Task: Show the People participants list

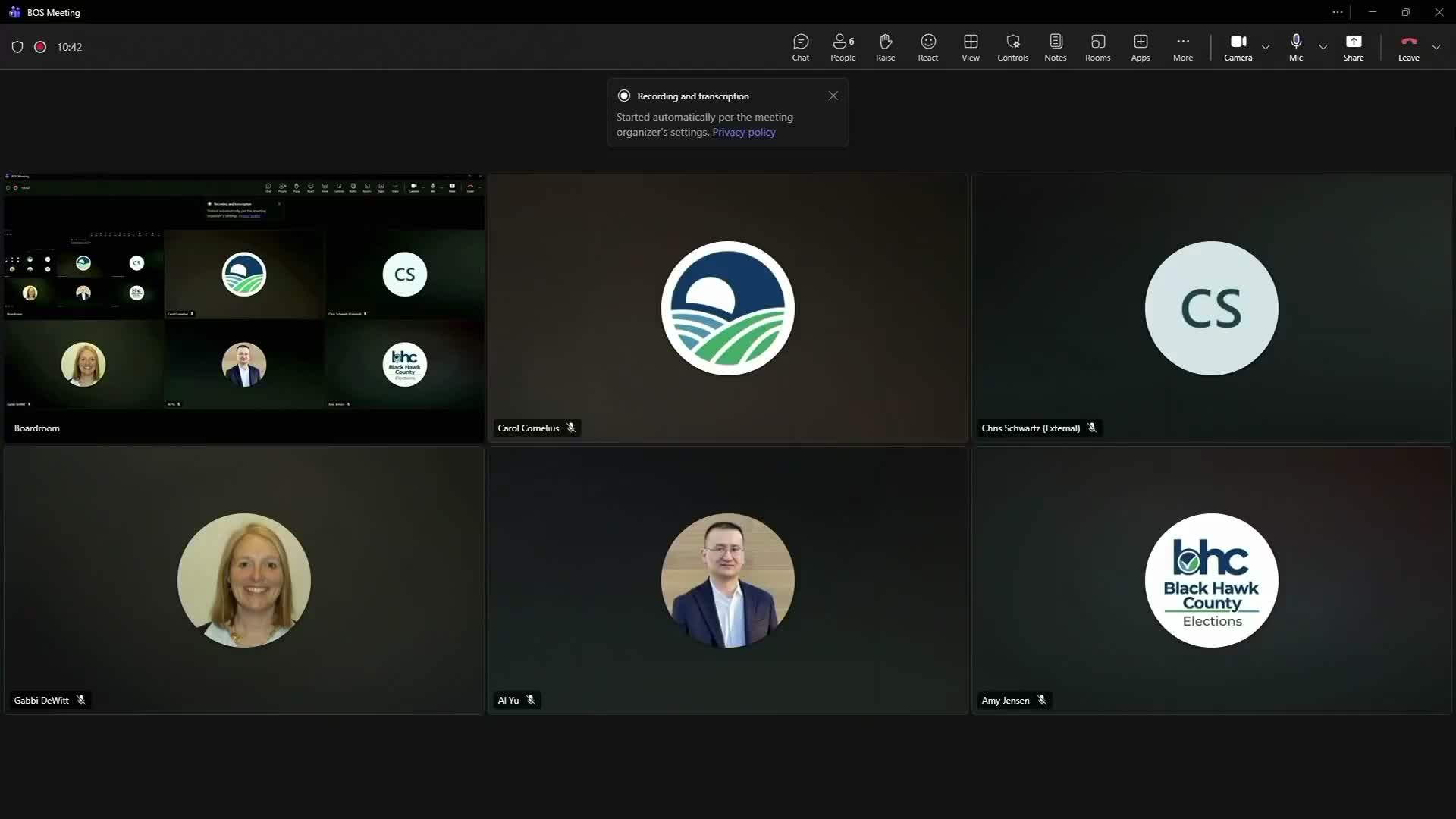Action: coord(843,47)
